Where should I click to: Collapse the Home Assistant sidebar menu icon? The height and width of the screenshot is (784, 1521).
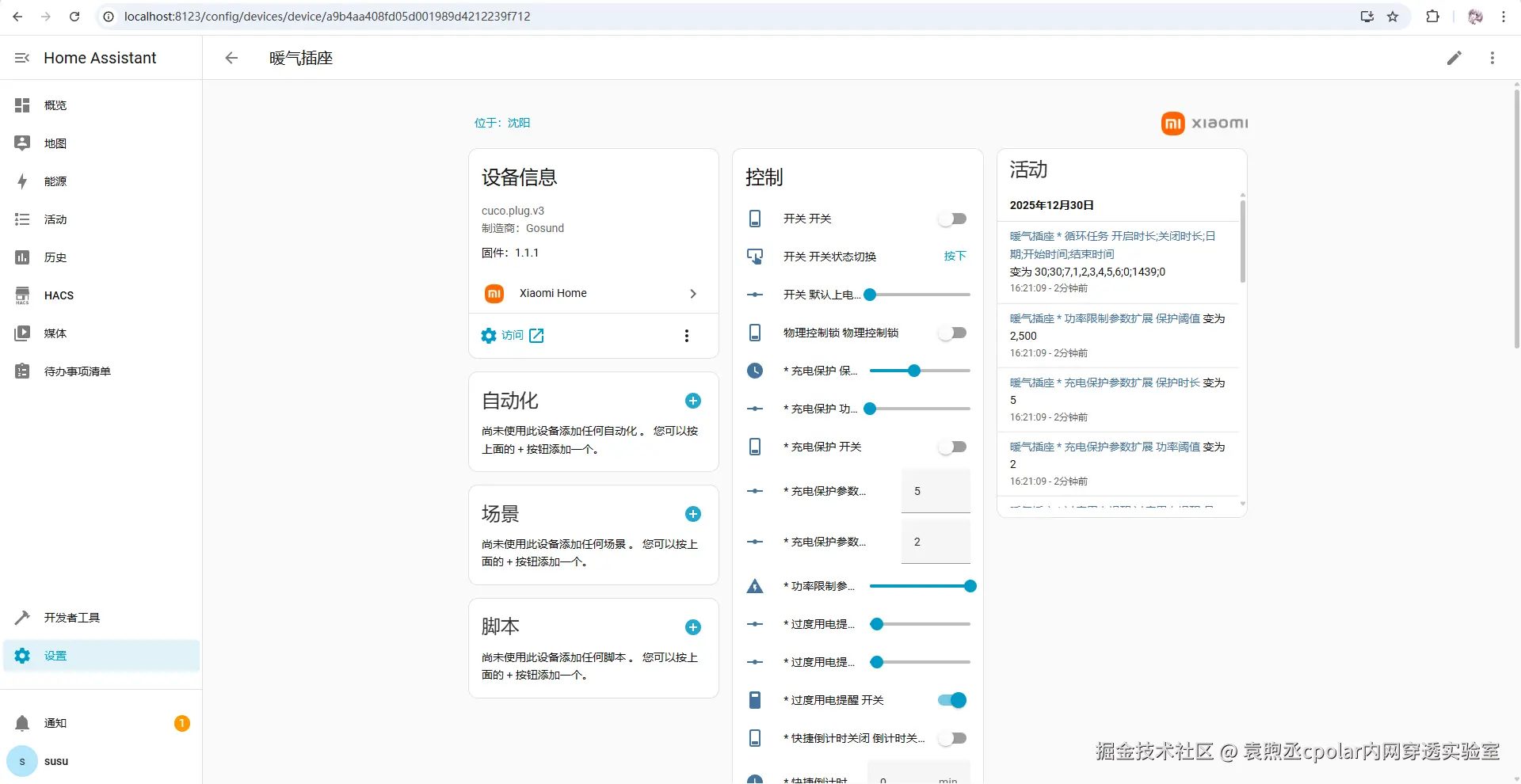22,58
